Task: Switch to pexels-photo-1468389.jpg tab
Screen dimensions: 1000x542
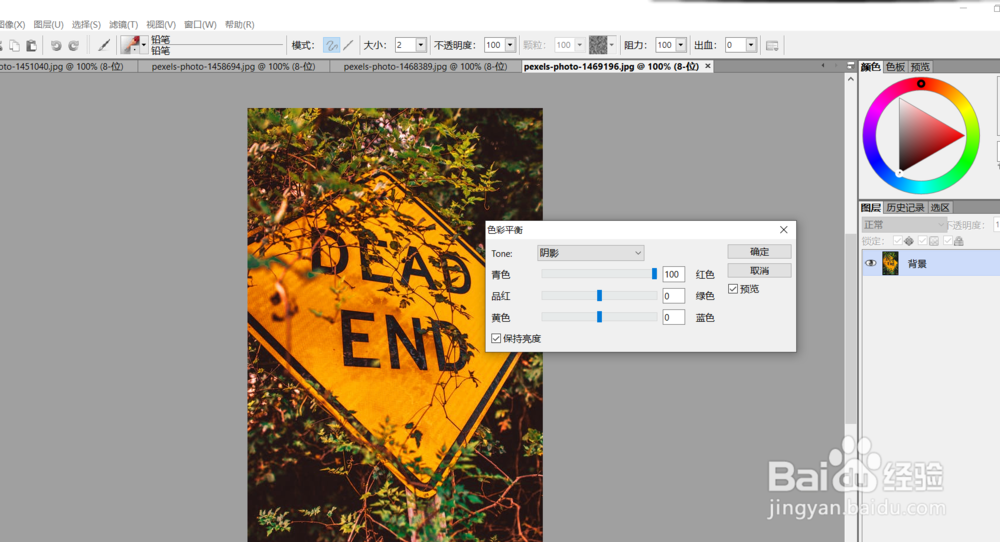Action: pyautogui.click(x=425, y=66)
